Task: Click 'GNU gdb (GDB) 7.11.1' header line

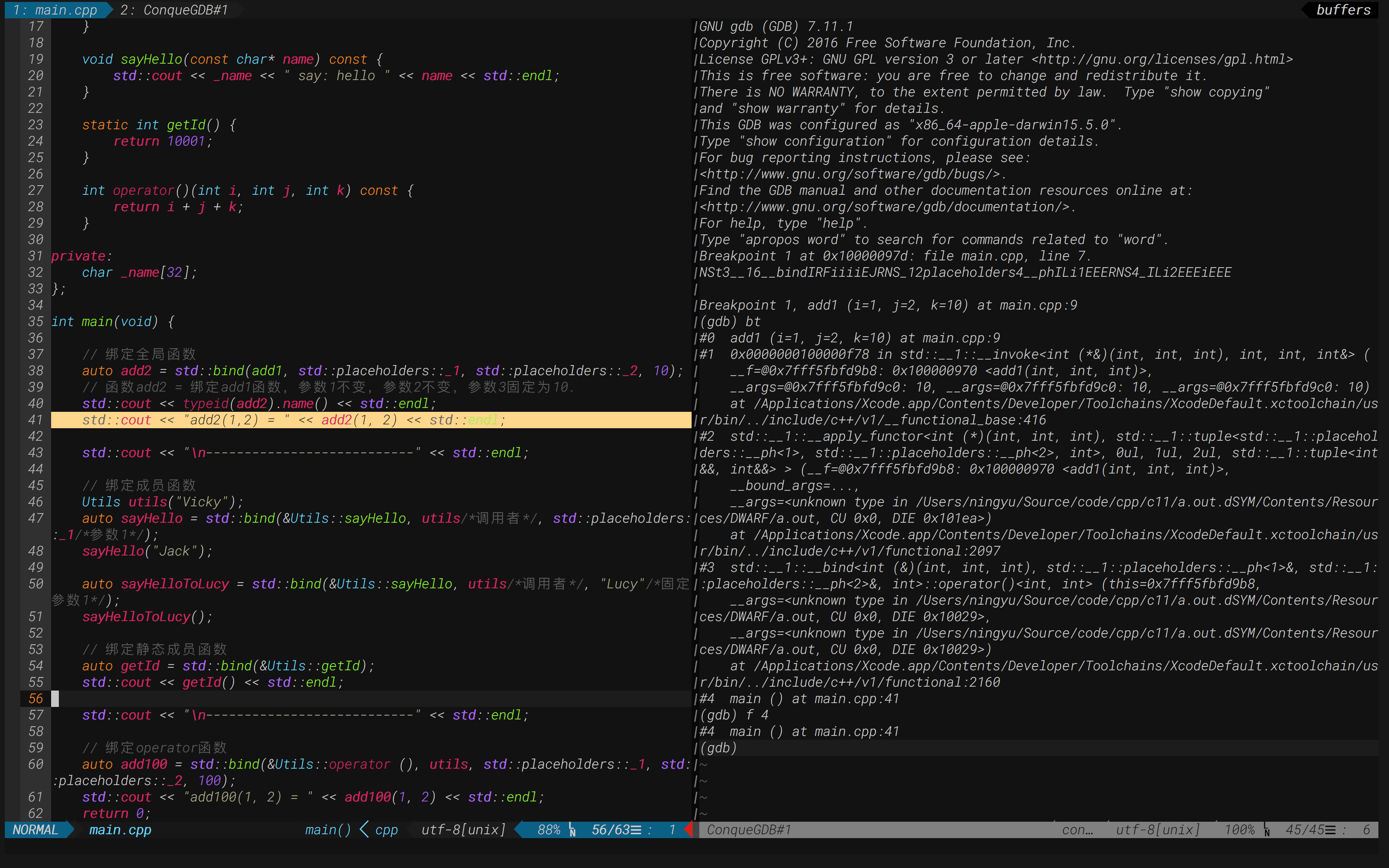Action: click(776, 27)
